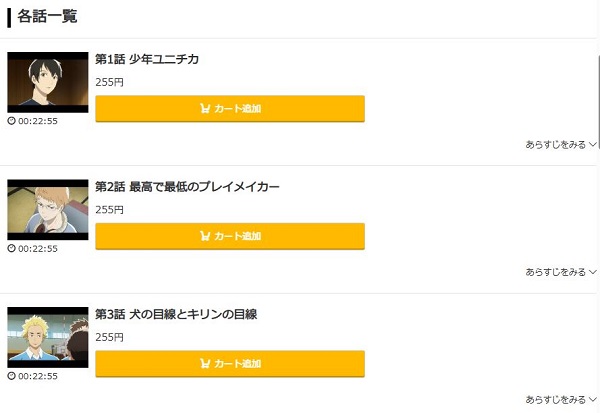
Task: Click the 255円 price of 第2話
Action: (109, 210)
